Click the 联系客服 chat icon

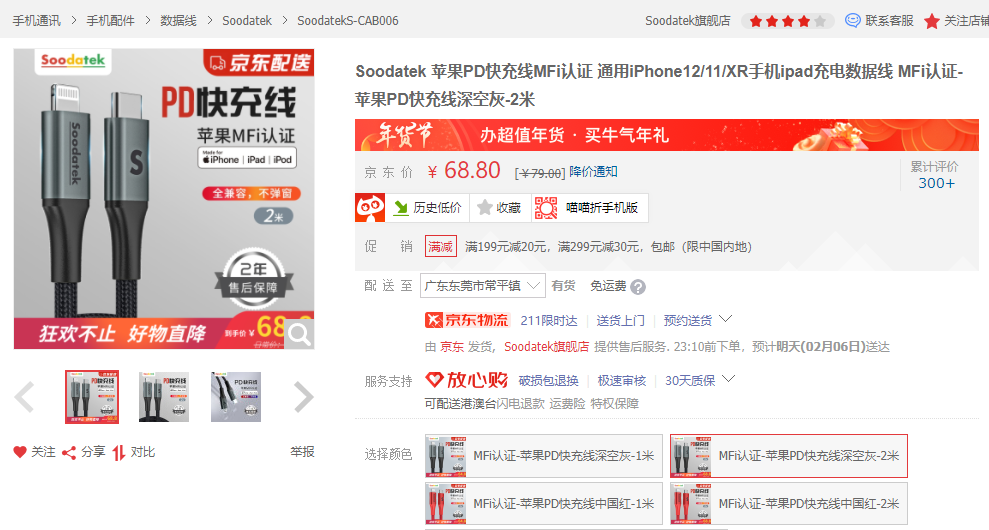tap(852, 21)
